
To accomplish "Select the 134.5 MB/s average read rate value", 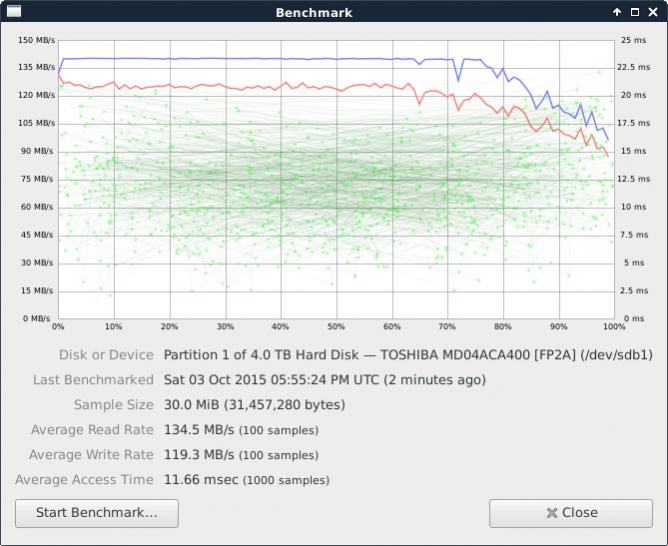I will coord(199,430).
